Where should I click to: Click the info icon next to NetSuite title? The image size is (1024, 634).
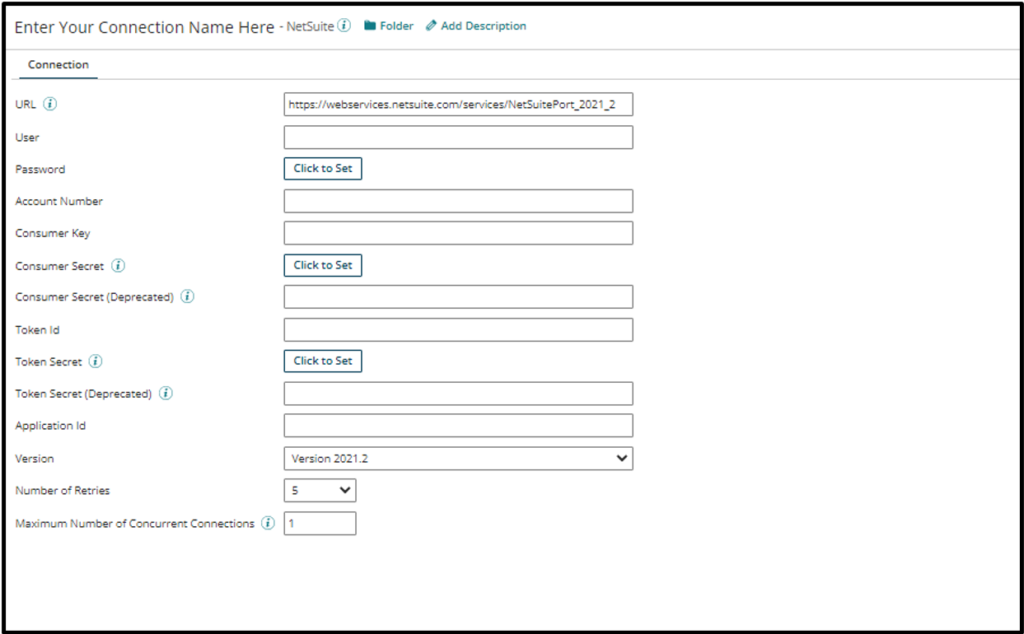pos(345,26)
